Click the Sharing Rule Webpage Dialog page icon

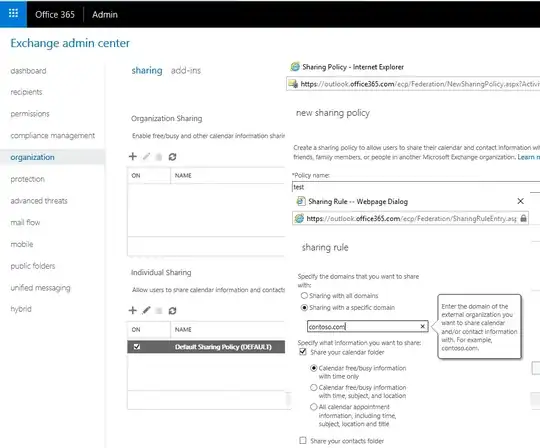pos(301,201)
